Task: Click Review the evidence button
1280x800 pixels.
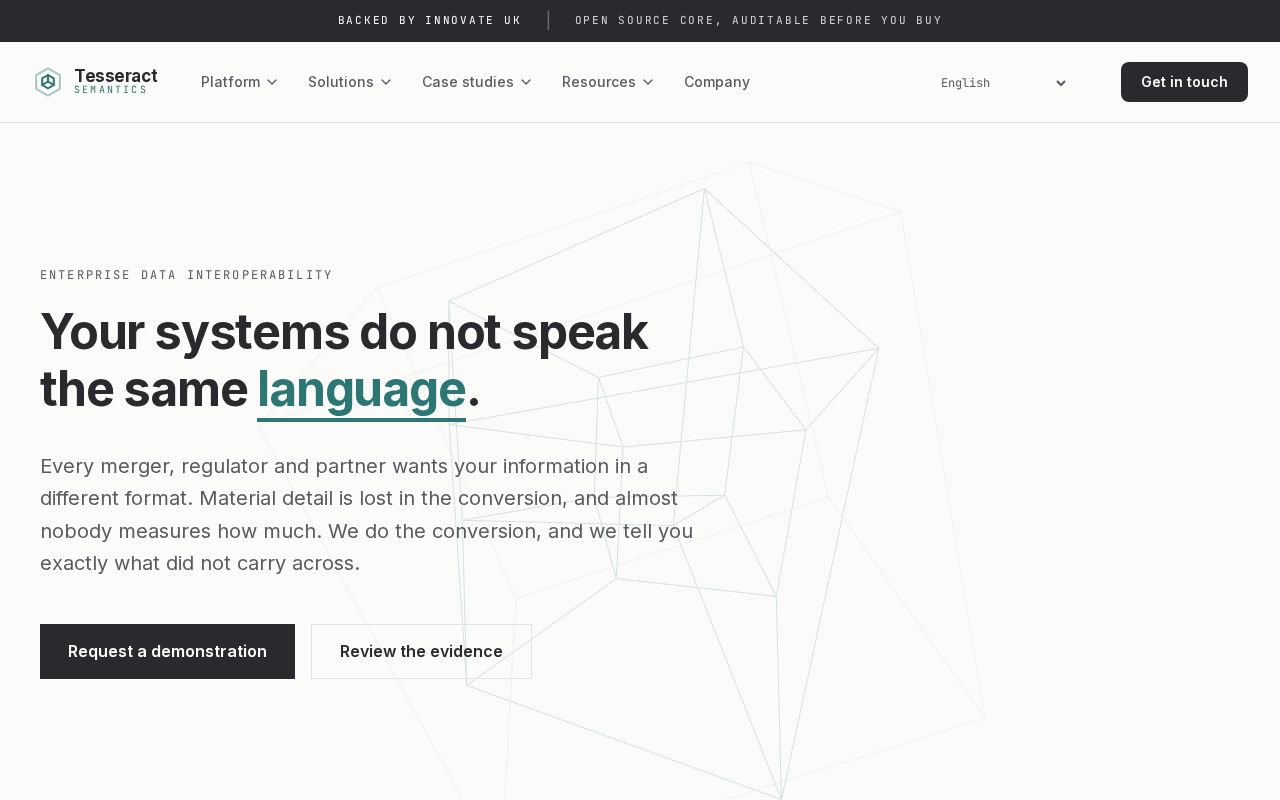Action: 421,651
